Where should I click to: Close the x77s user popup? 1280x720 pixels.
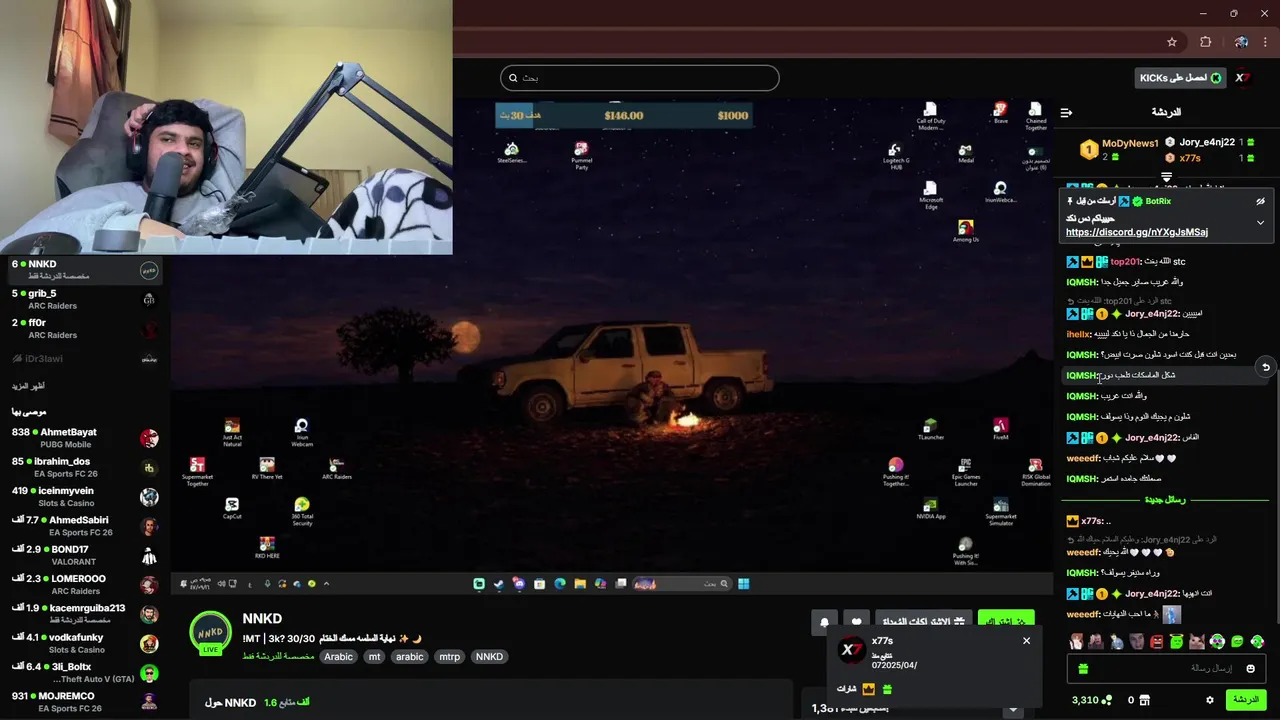[1026, 641]
